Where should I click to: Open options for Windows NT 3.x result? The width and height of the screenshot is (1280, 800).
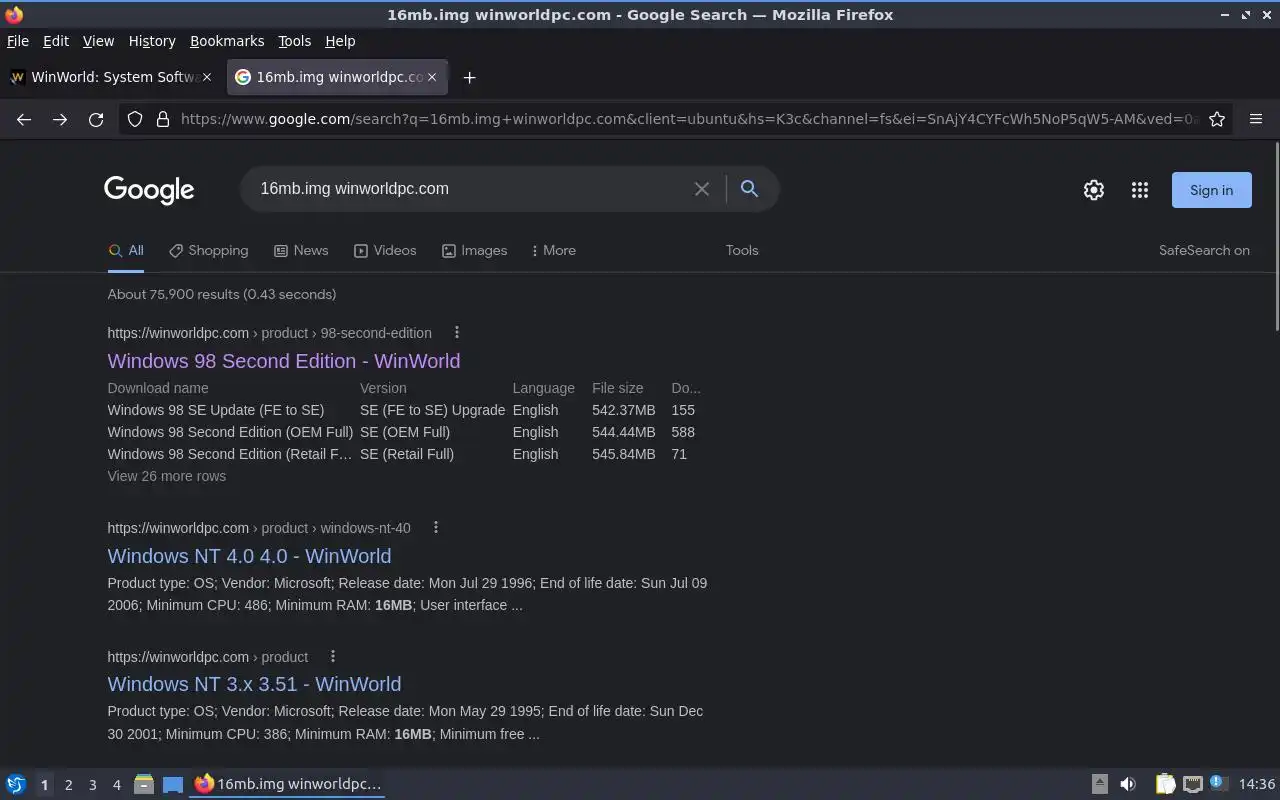pyautogui.click(x=333, y=657)
